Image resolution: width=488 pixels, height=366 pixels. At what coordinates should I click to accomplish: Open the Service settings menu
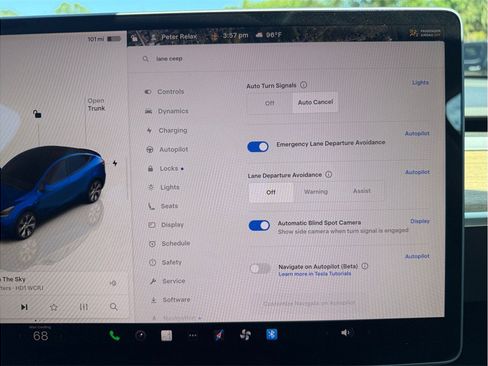coord(168,281)
